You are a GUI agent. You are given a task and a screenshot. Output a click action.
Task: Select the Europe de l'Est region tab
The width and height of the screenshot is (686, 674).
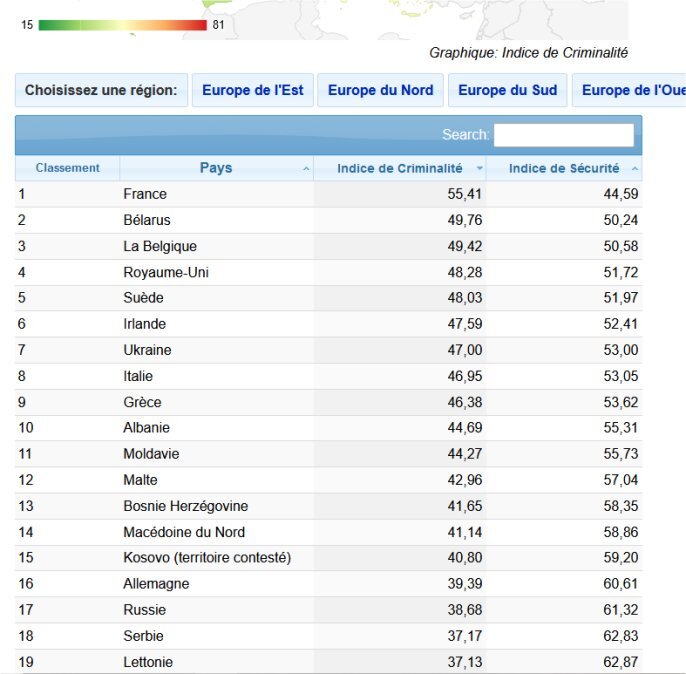tap(253, 90)
